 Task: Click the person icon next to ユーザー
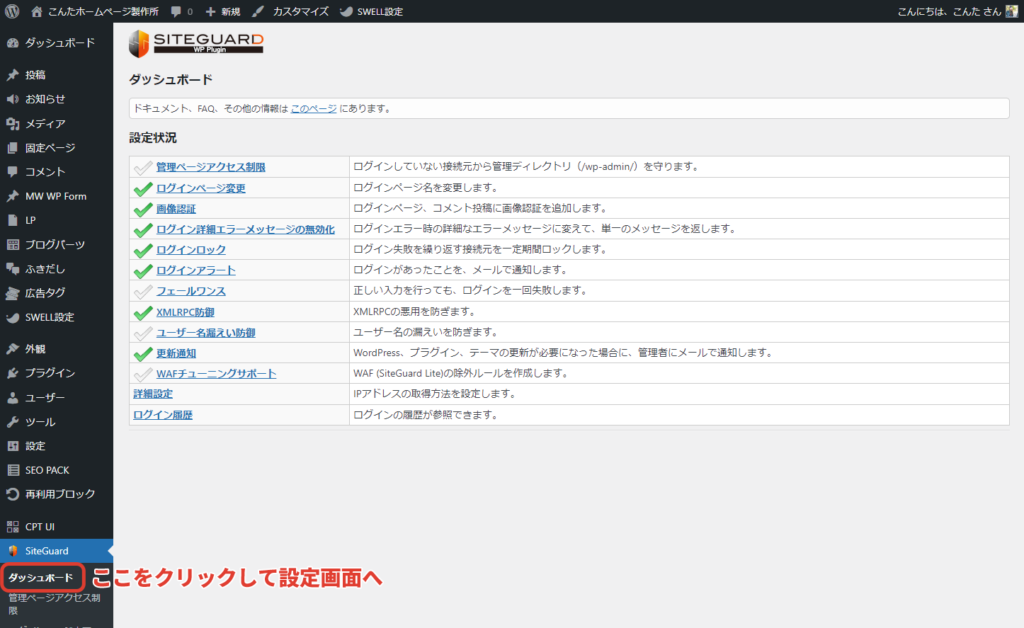[12, 398]
